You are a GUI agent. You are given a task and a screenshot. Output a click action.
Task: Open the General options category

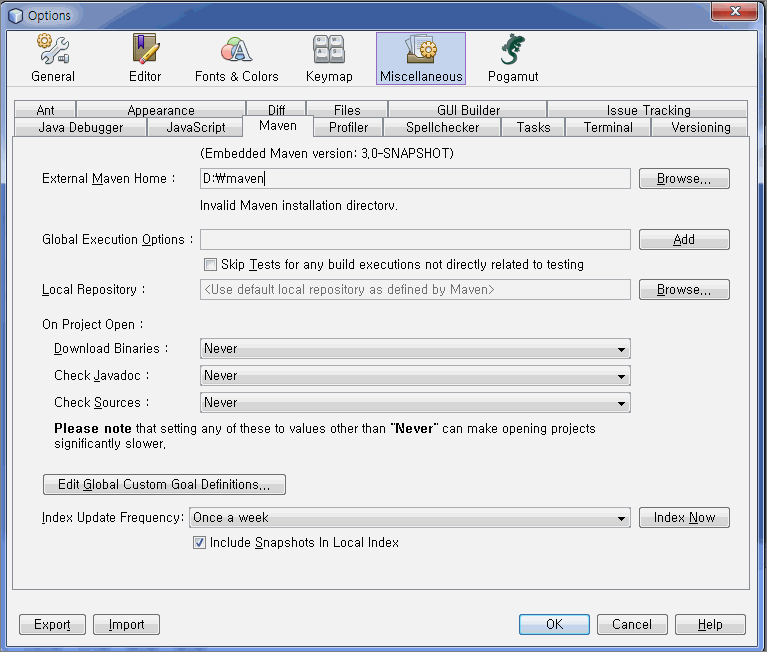tap(52, 58)
